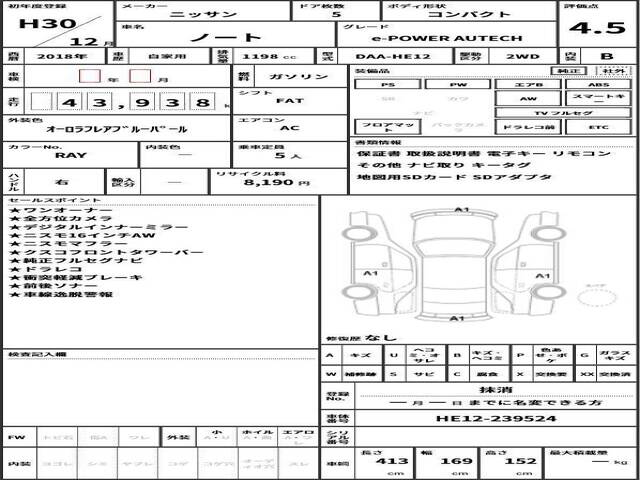Click sales point ★全方位カメラ
The width and height of the screenshot is (640, 480).
[x=61, y=218]
